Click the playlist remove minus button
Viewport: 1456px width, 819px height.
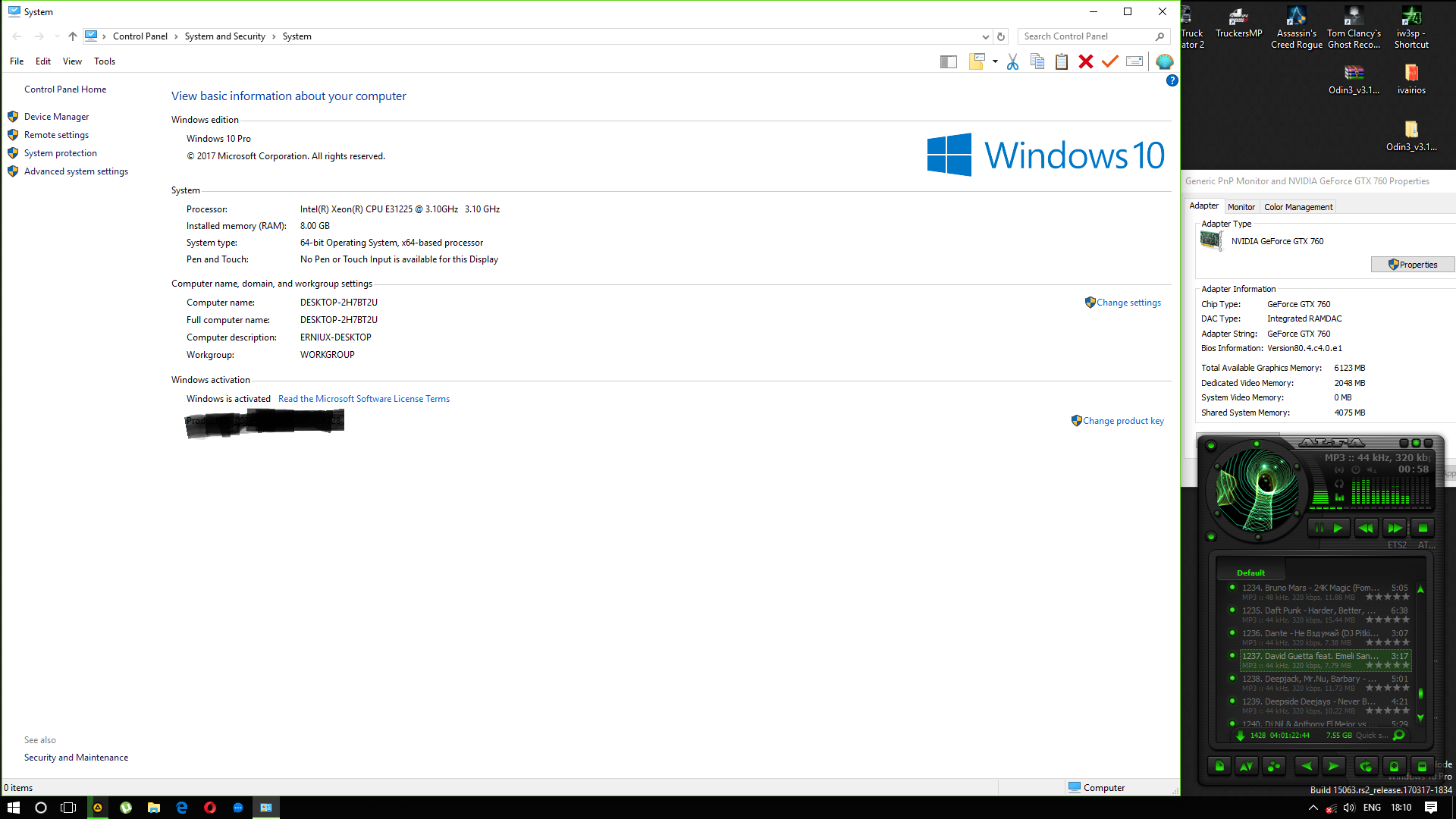pyautogui.click(x=1422, y=766)
